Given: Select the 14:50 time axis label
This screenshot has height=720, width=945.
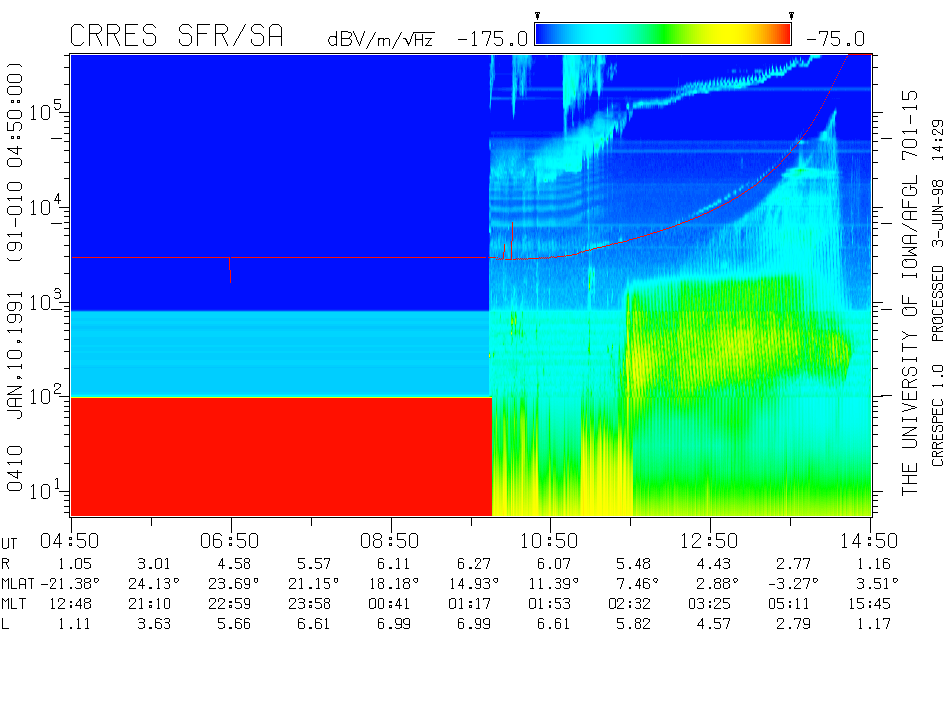Looking at the screenshot, I should tap(870, 541).
